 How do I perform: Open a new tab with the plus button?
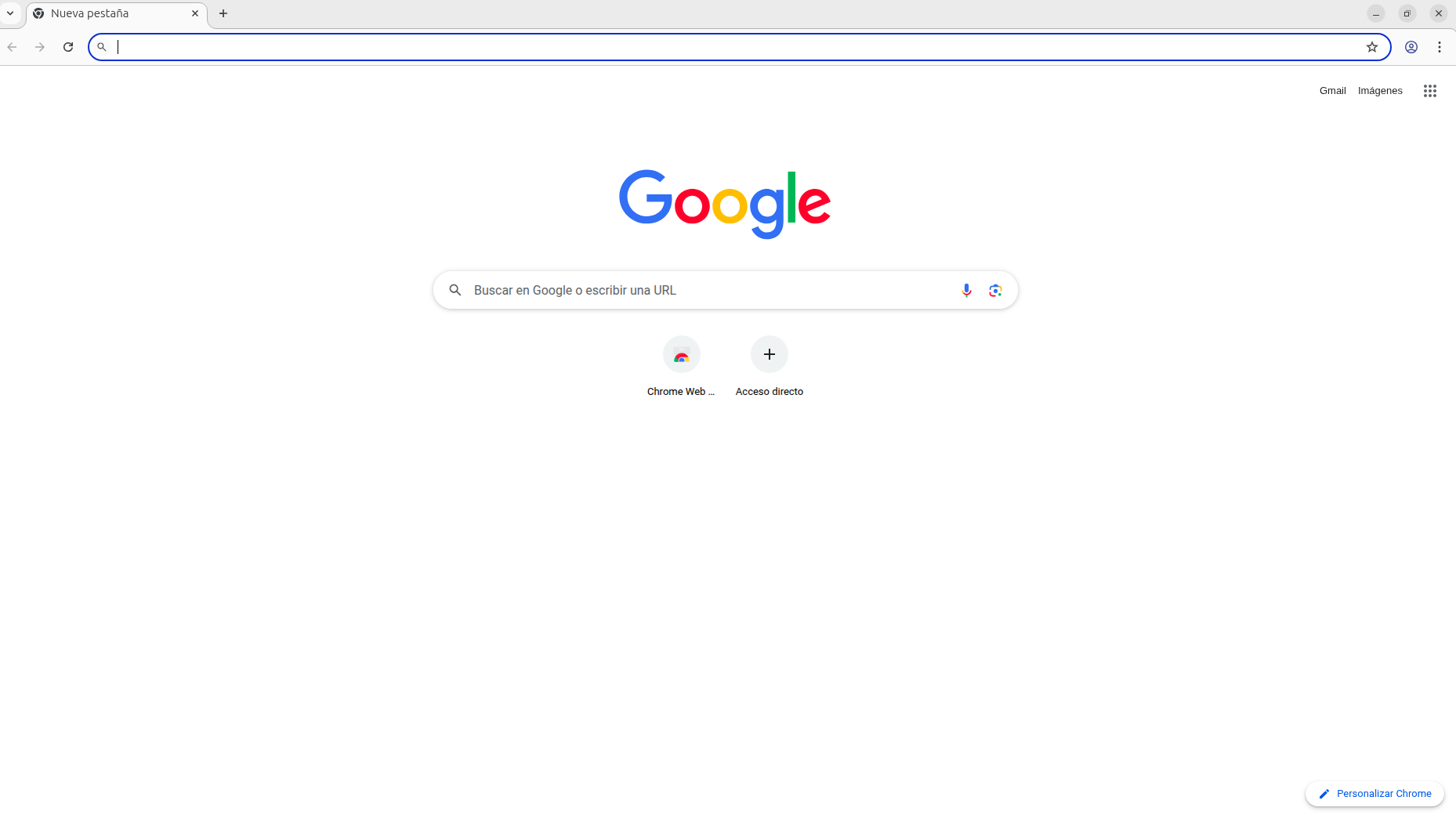click(x=223, y=13)
